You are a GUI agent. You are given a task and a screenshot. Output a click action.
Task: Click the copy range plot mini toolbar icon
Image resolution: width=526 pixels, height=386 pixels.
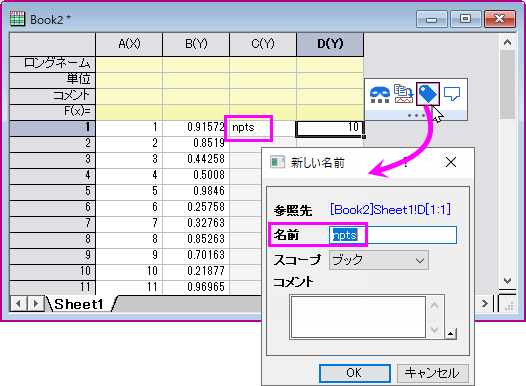[x=404, y=94]
